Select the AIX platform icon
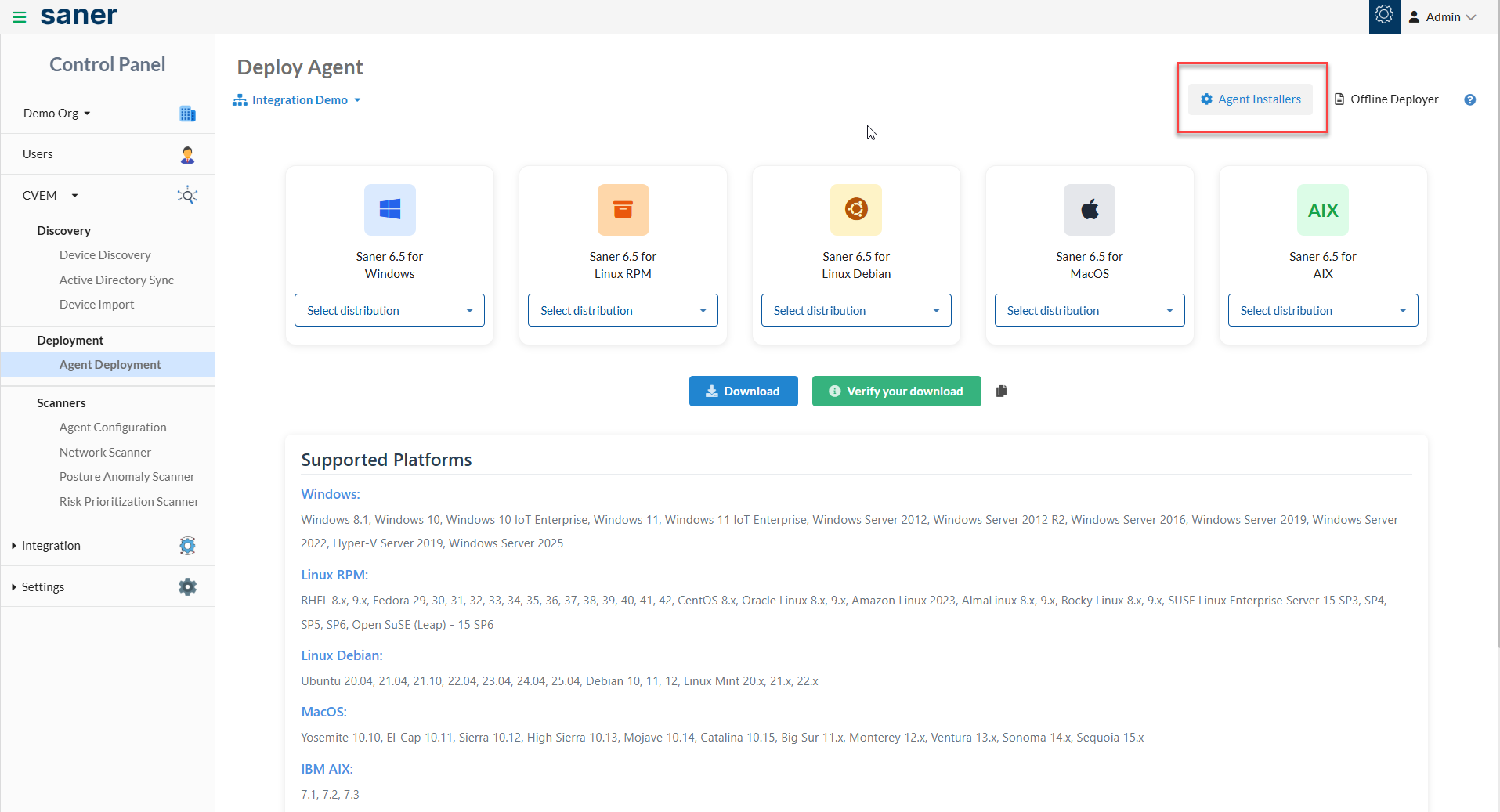 1323,209
